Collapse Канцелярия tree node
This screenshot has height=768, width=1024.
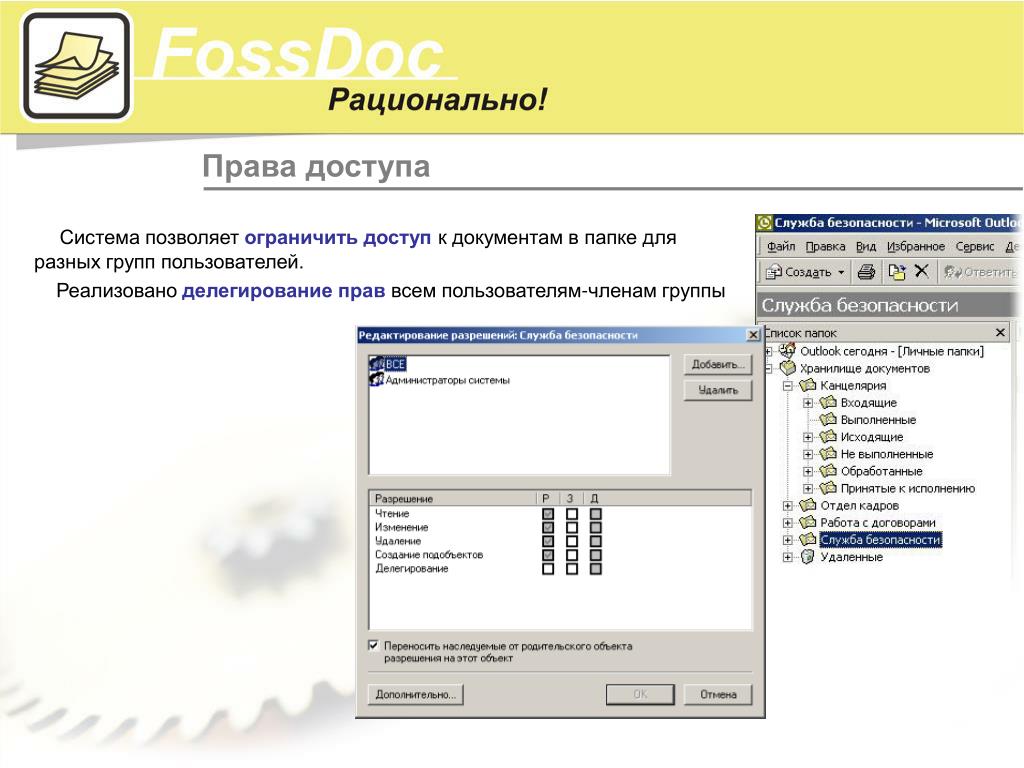(788, 385)
